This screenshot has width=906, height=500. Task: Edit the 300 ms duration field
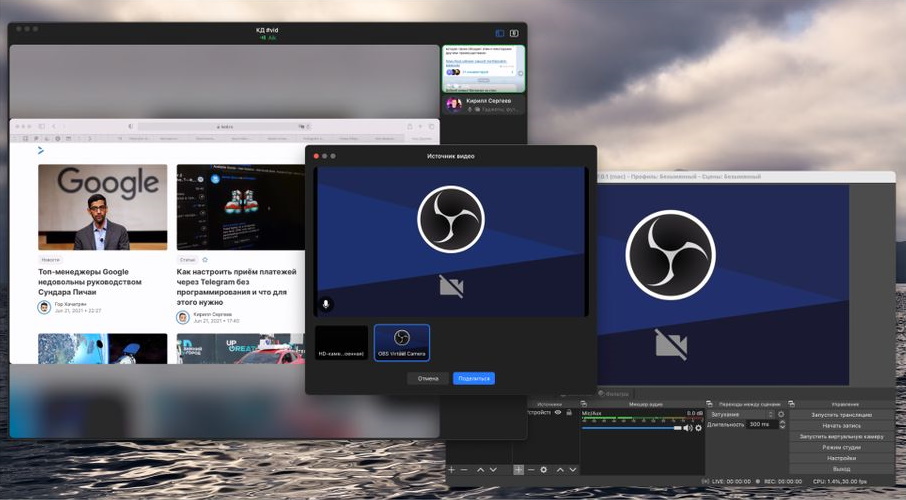click(x=762, y=424)
